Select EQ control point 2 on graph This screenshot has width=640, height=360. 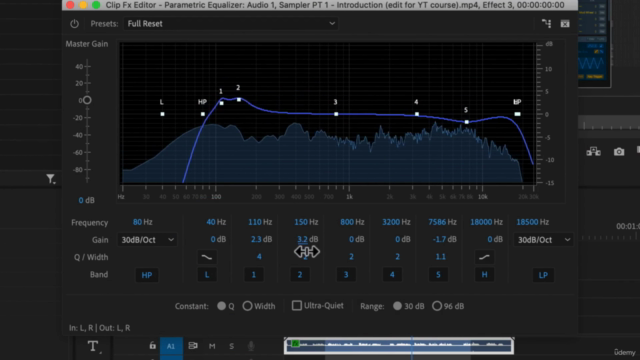pyautogui.click(x=239, y=100)
